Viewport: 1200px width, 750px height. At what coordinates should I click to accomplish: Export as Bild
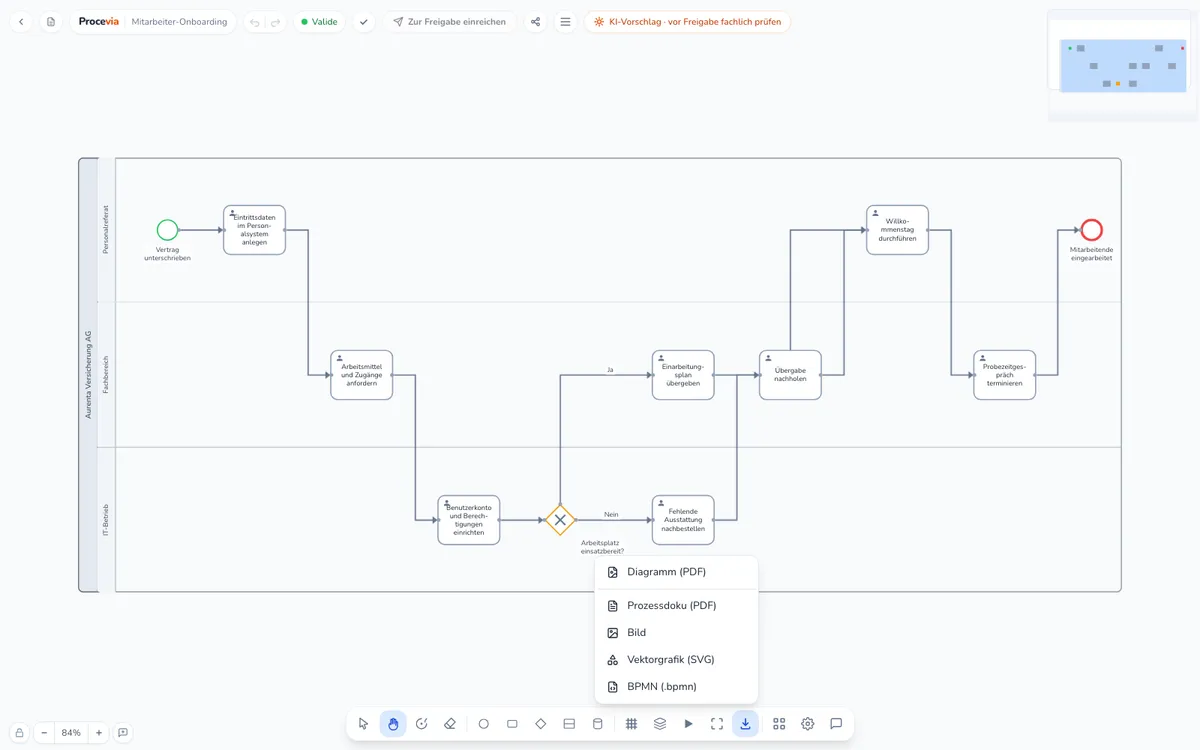point(676,633)
